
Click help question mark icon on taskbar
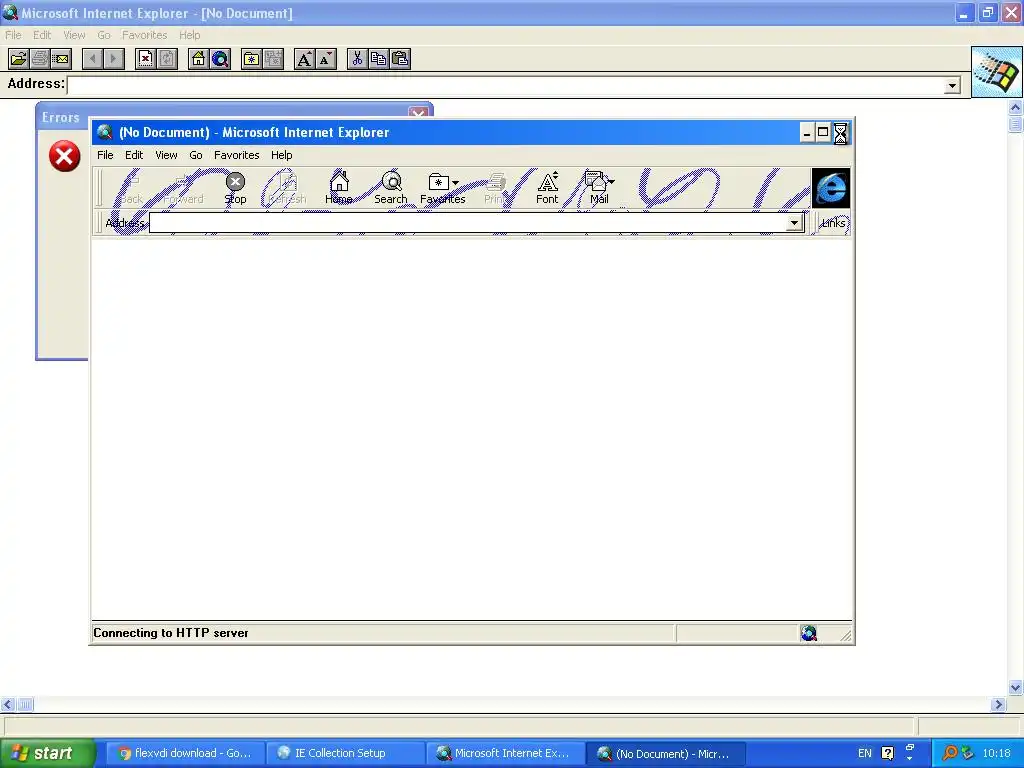coord(888,753)
